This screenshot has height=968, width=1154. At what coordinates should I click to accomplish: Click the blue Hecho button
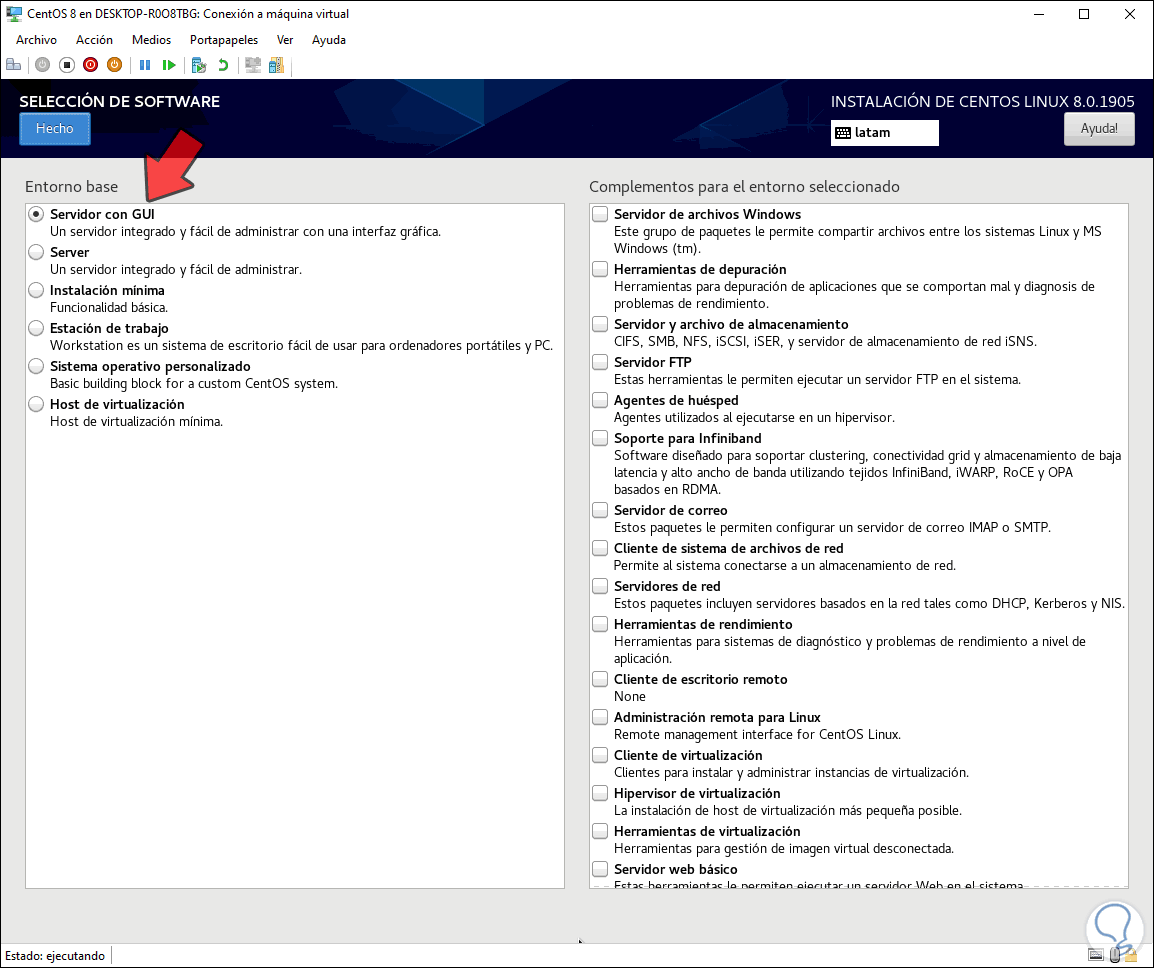[55, 129]
